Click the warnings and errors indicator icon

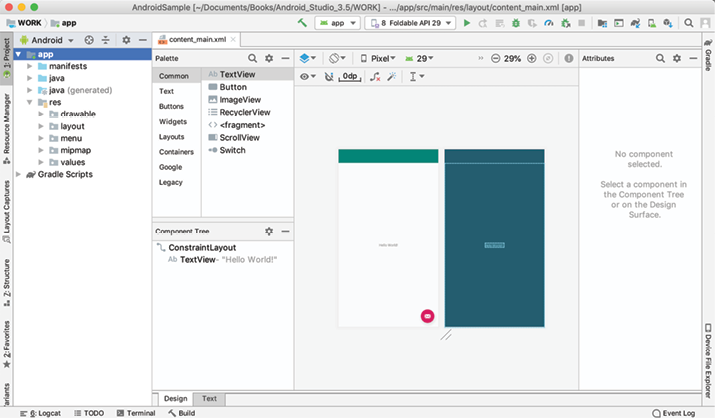569,58
